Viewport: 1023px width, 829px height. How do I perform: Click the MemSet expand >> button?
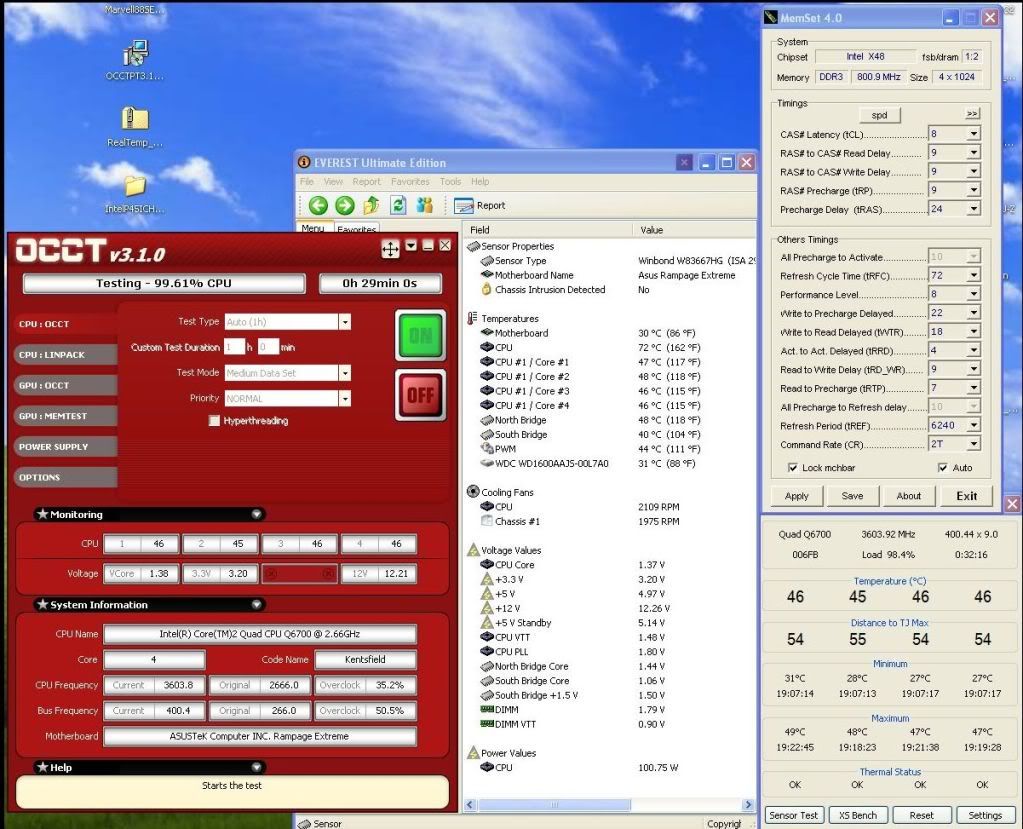972,113
